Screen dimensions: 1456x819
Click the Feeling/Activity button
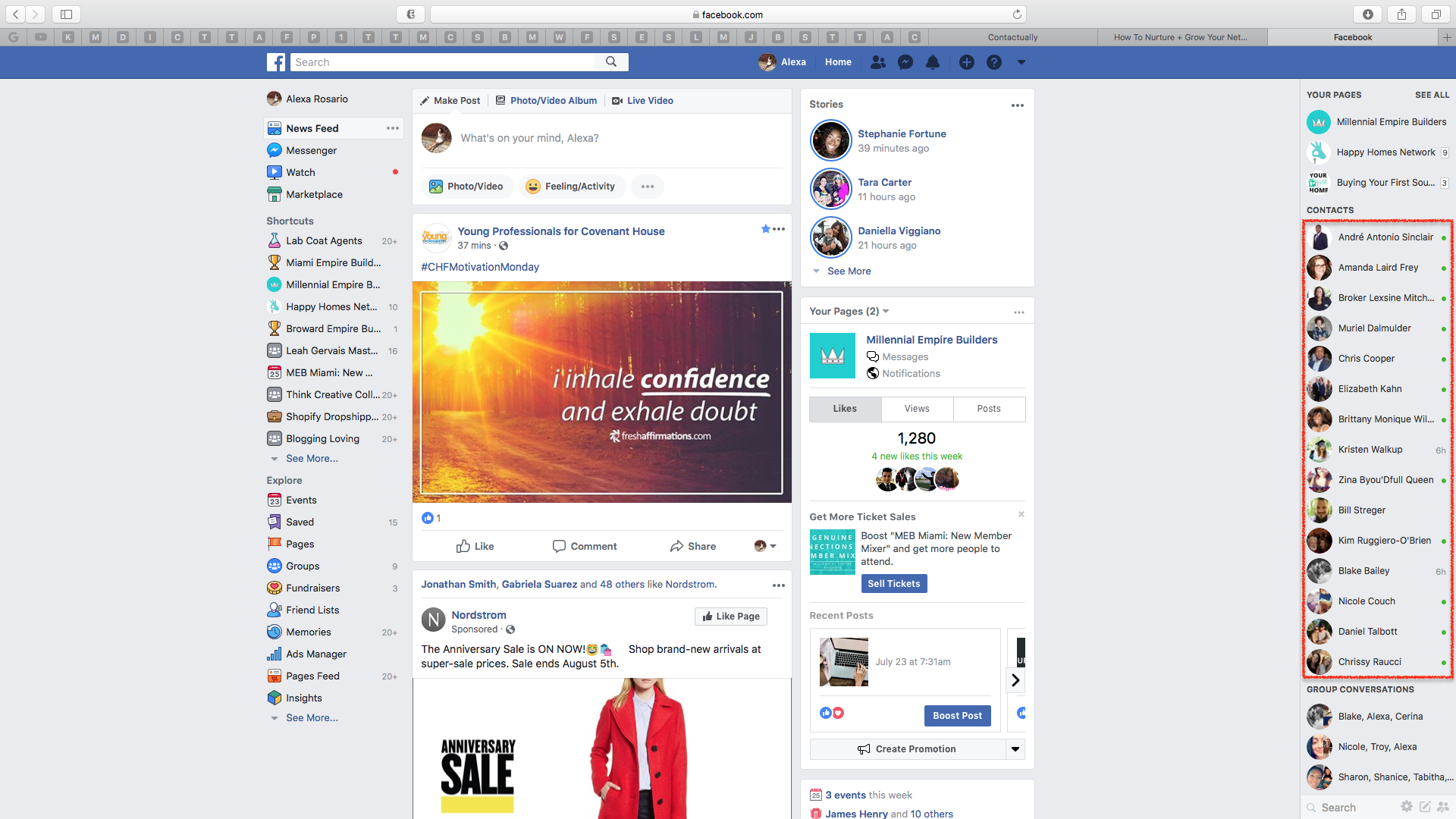coord(573,187)
